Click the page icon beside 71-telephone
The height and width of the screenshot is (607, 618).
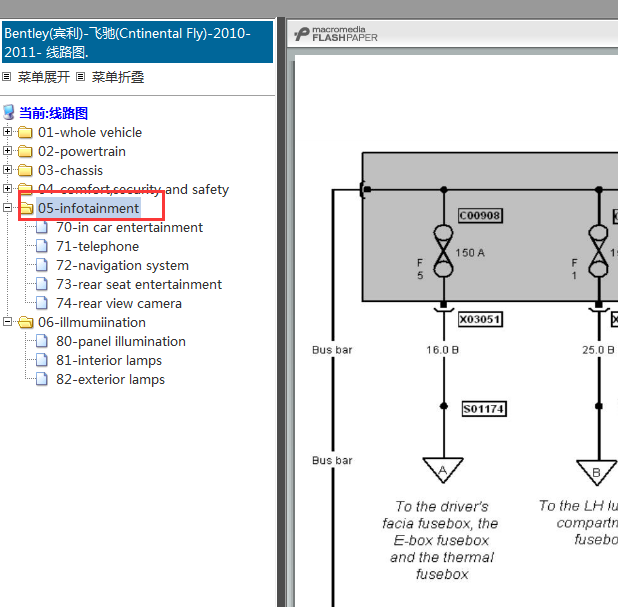pyautogui.click(x=42, y=246)
